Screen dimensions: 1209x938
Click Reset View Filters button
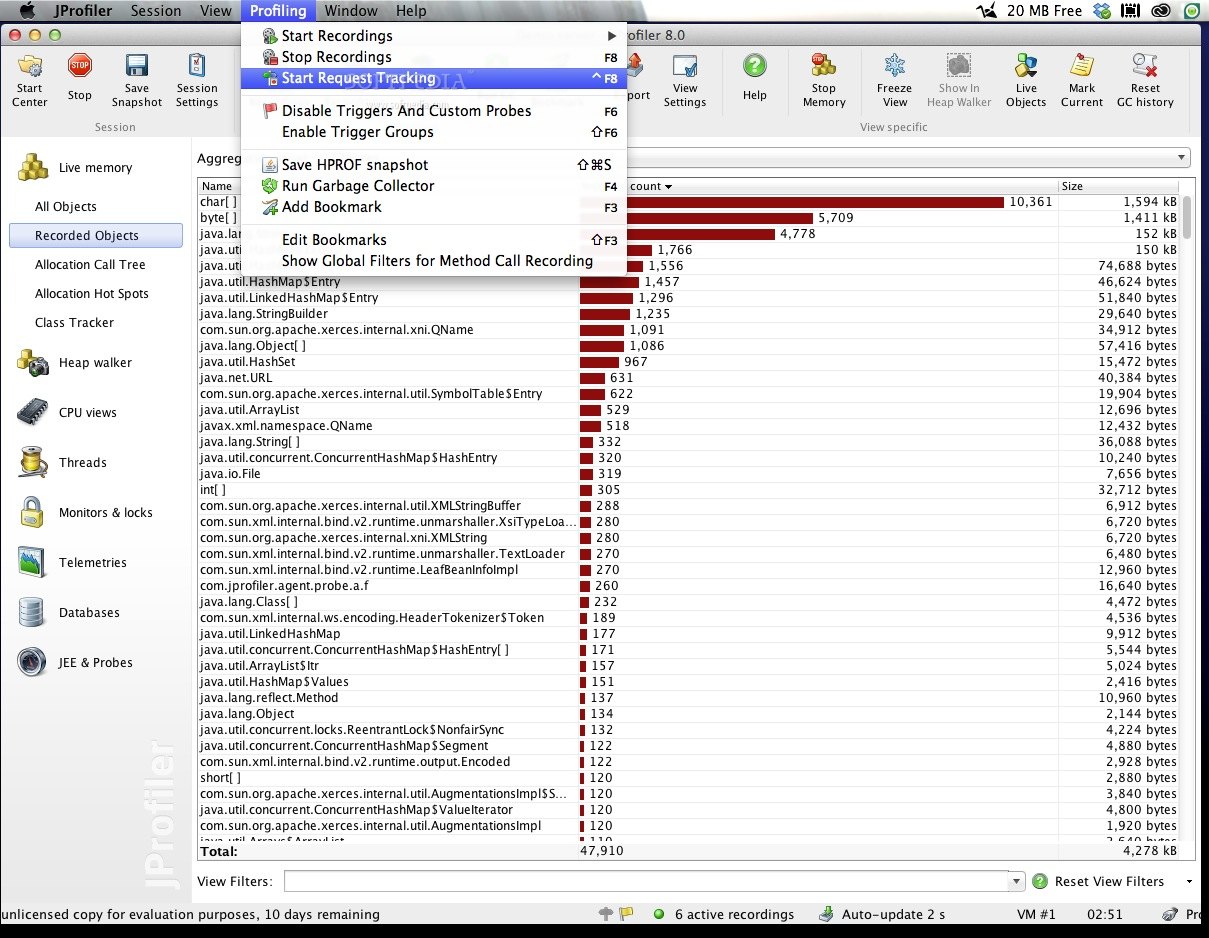[x=1109, y=881]
